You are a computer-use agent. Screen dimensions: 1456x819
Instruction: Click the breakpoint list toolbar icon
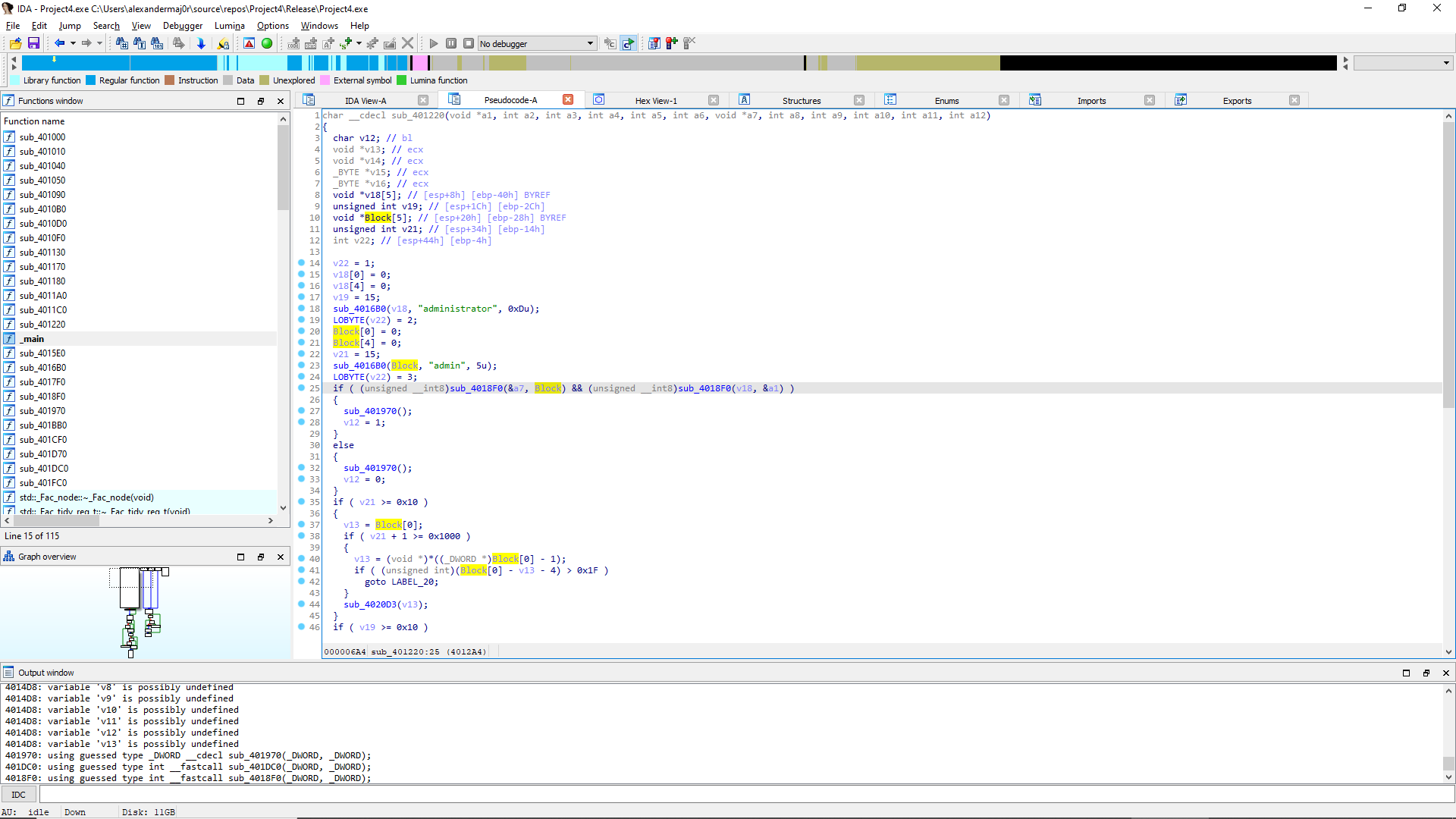654,43
